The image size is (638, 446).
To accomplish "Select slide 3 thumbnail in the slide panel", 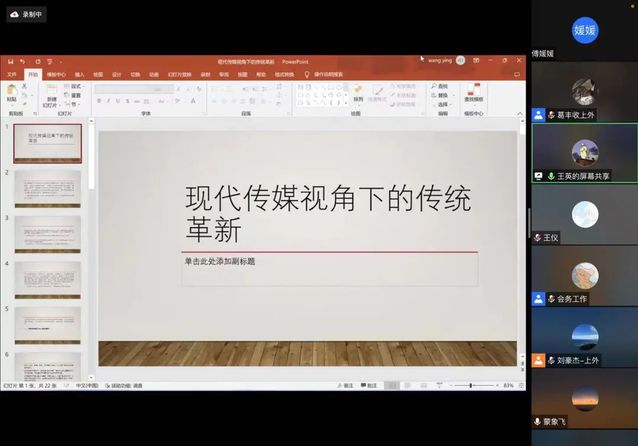I will [x=47, y=234].
